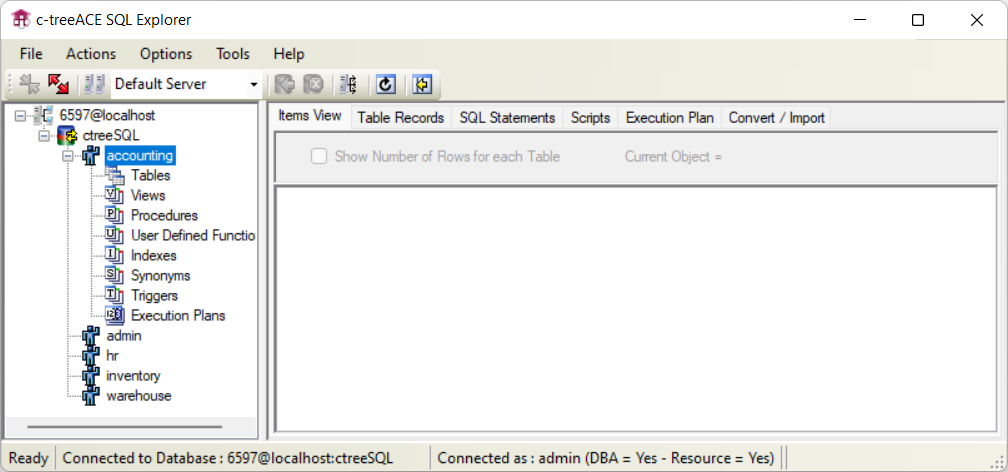
Task: Click the Views node icon
Action: click(114, 195)
